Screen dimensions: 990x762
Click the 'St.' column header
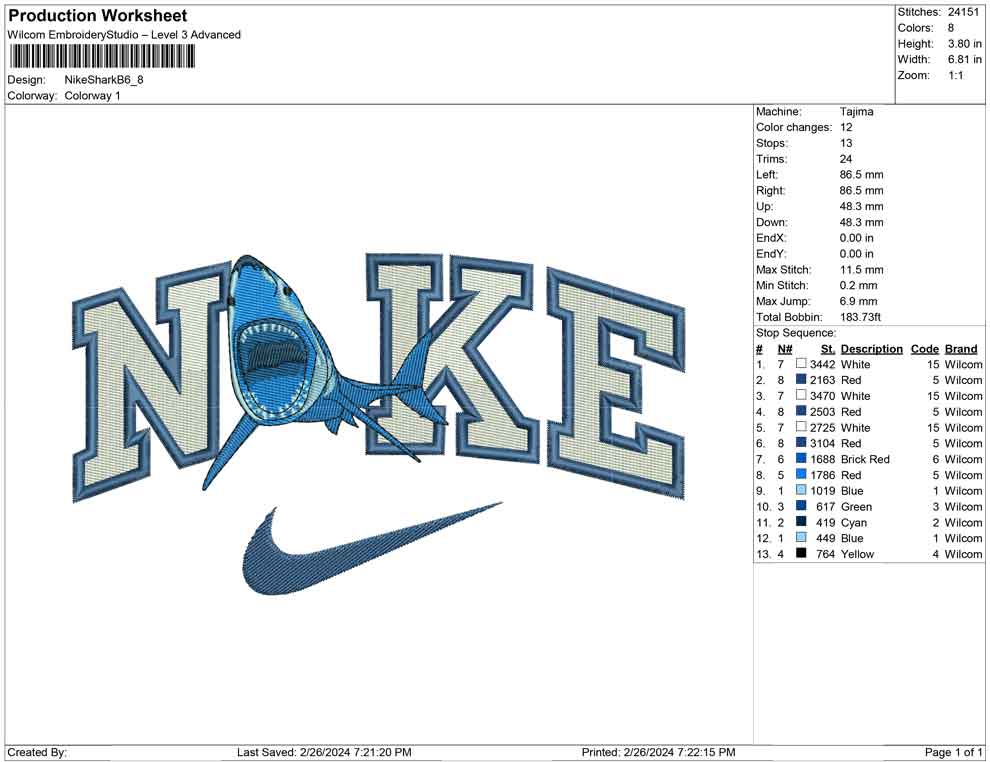(x=828, y=348)
